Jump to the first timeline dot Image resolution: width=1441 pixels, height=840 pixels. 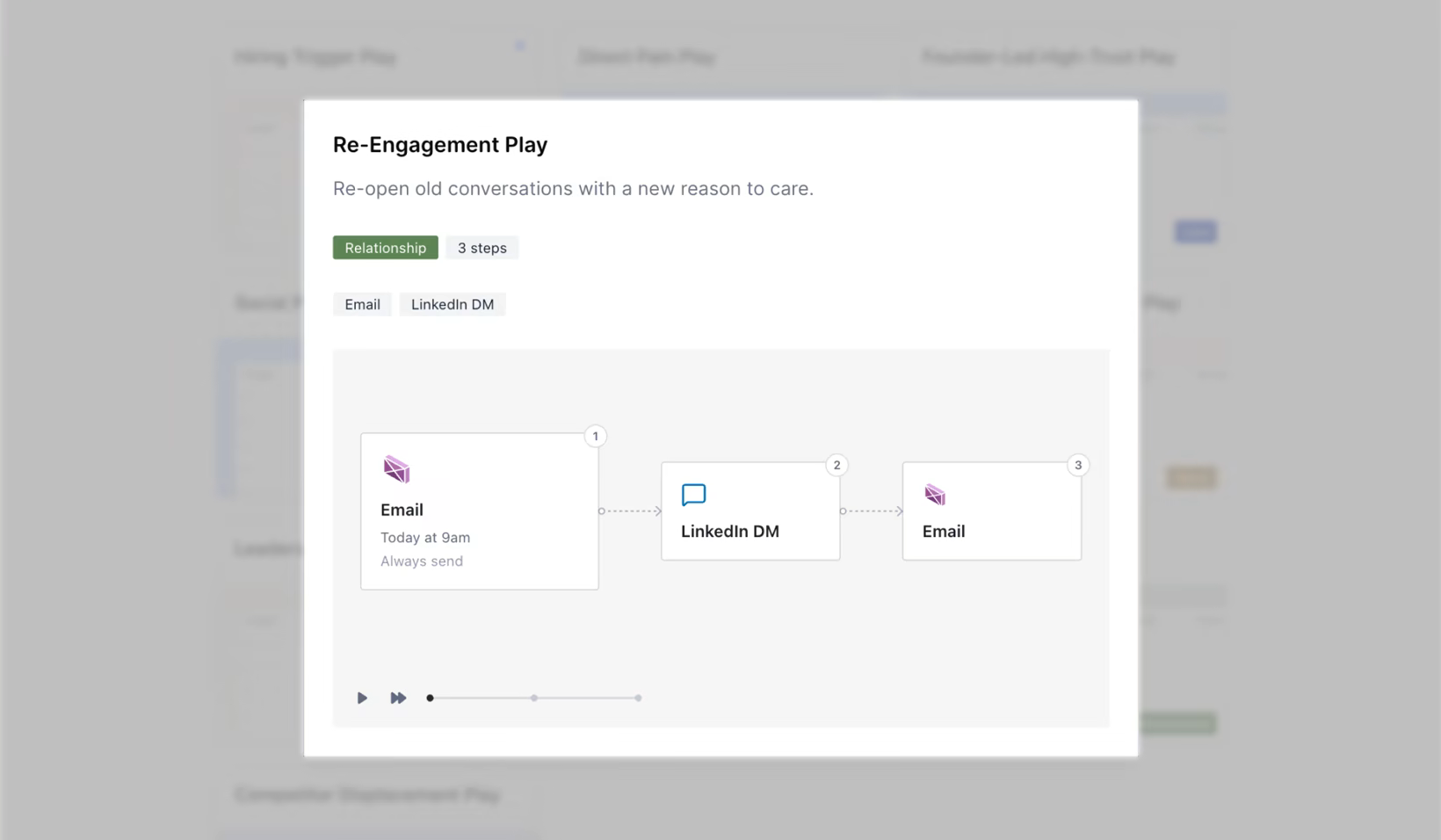430,698
